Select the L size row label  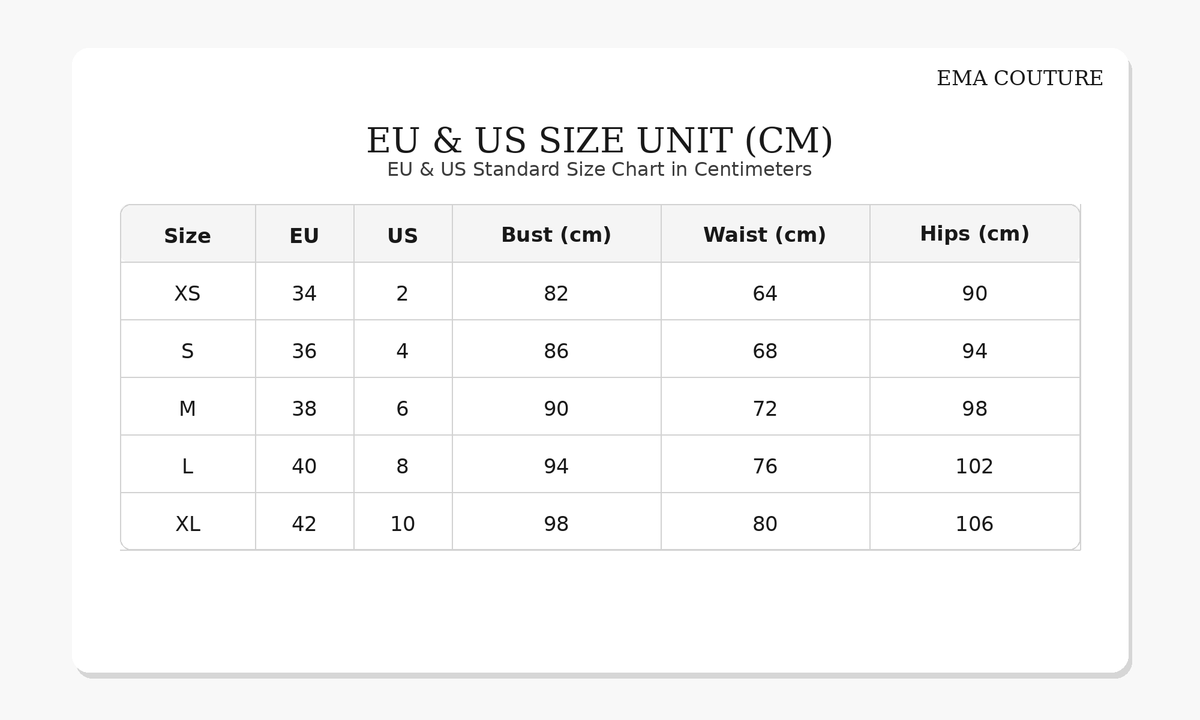click(187, 467)
